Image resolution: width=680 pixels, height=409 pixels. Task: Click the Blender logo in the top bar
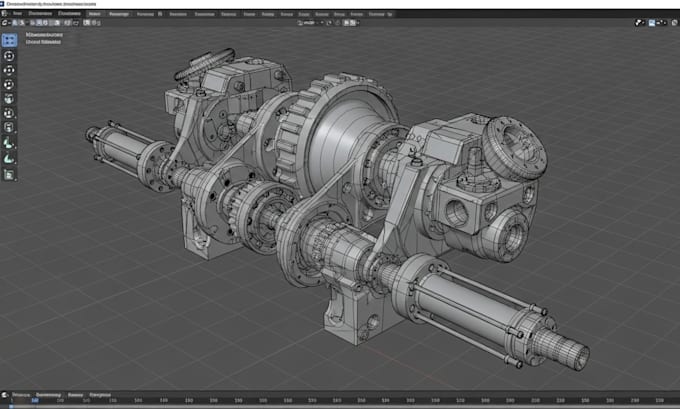[4, 14]
